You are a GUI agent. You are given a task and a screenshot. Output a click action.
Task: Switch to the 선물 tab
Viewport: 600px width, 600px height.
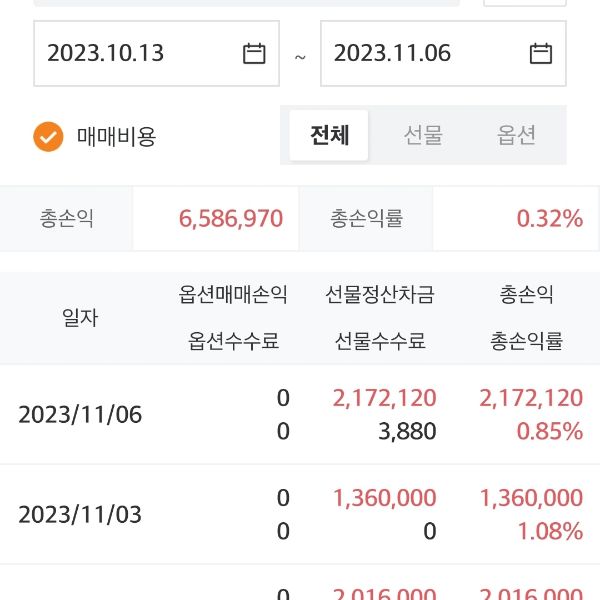pyautogui.click(x=423, y=135)
